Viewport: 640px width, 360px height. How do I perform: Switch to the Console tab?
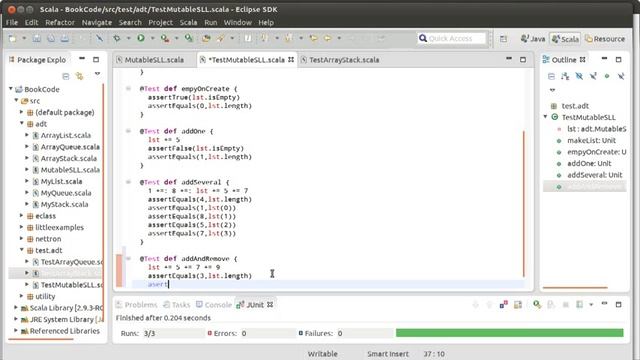coord(214,304)
